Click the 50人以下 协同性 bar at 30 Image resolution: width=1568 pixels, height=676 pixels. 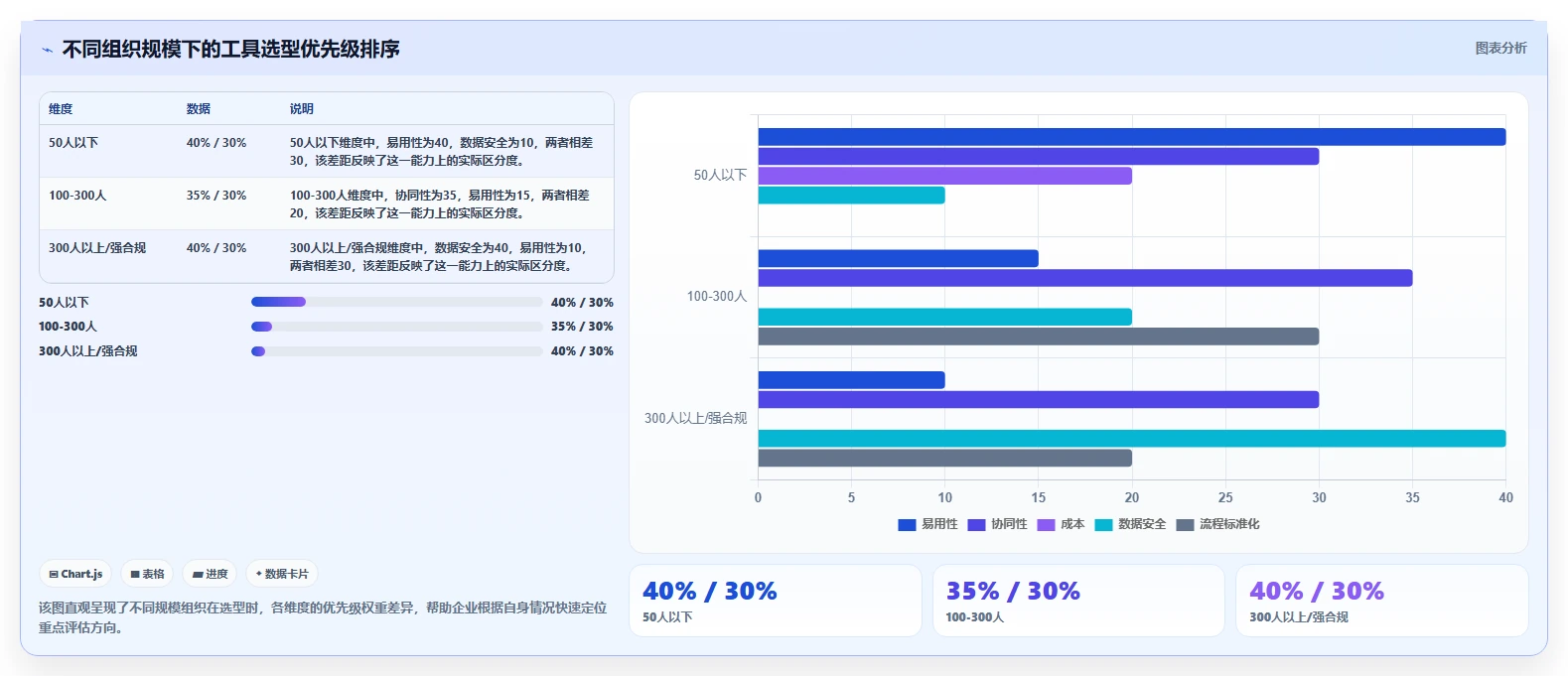pos(1039,156)
